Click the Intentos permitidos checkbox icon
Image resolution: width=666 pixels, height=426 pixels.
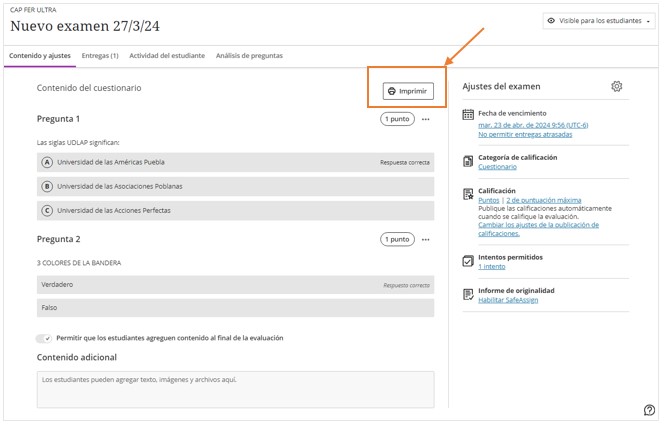click(468, 261)
